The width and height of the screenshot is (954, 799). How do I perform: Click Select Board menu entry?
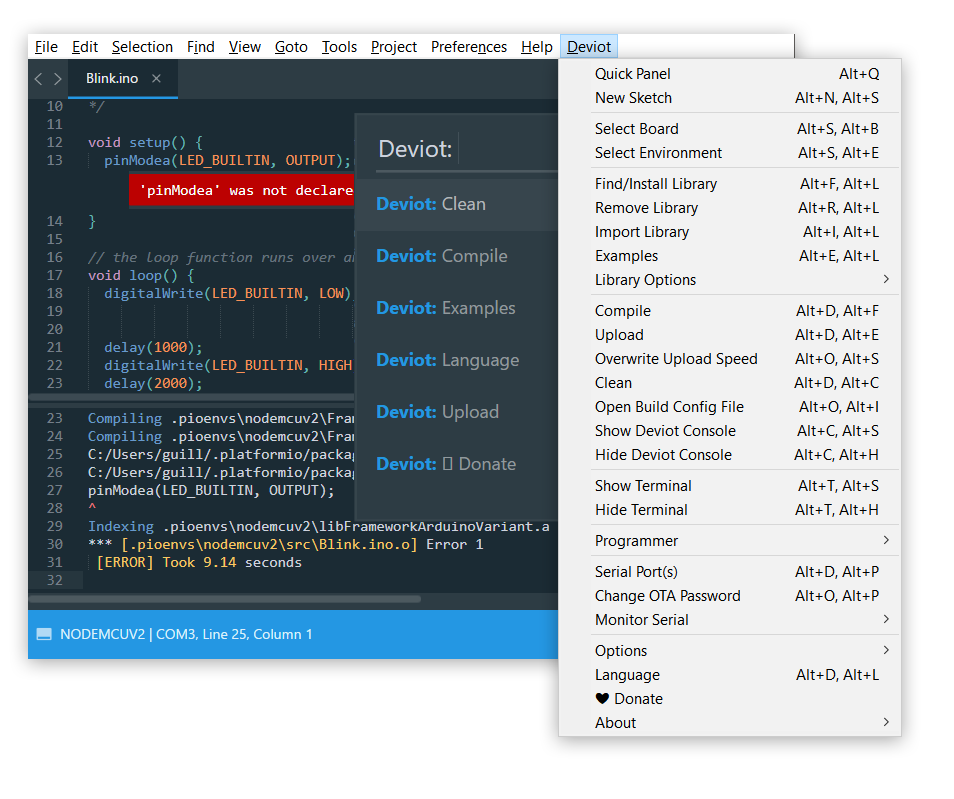pos(636,129)
